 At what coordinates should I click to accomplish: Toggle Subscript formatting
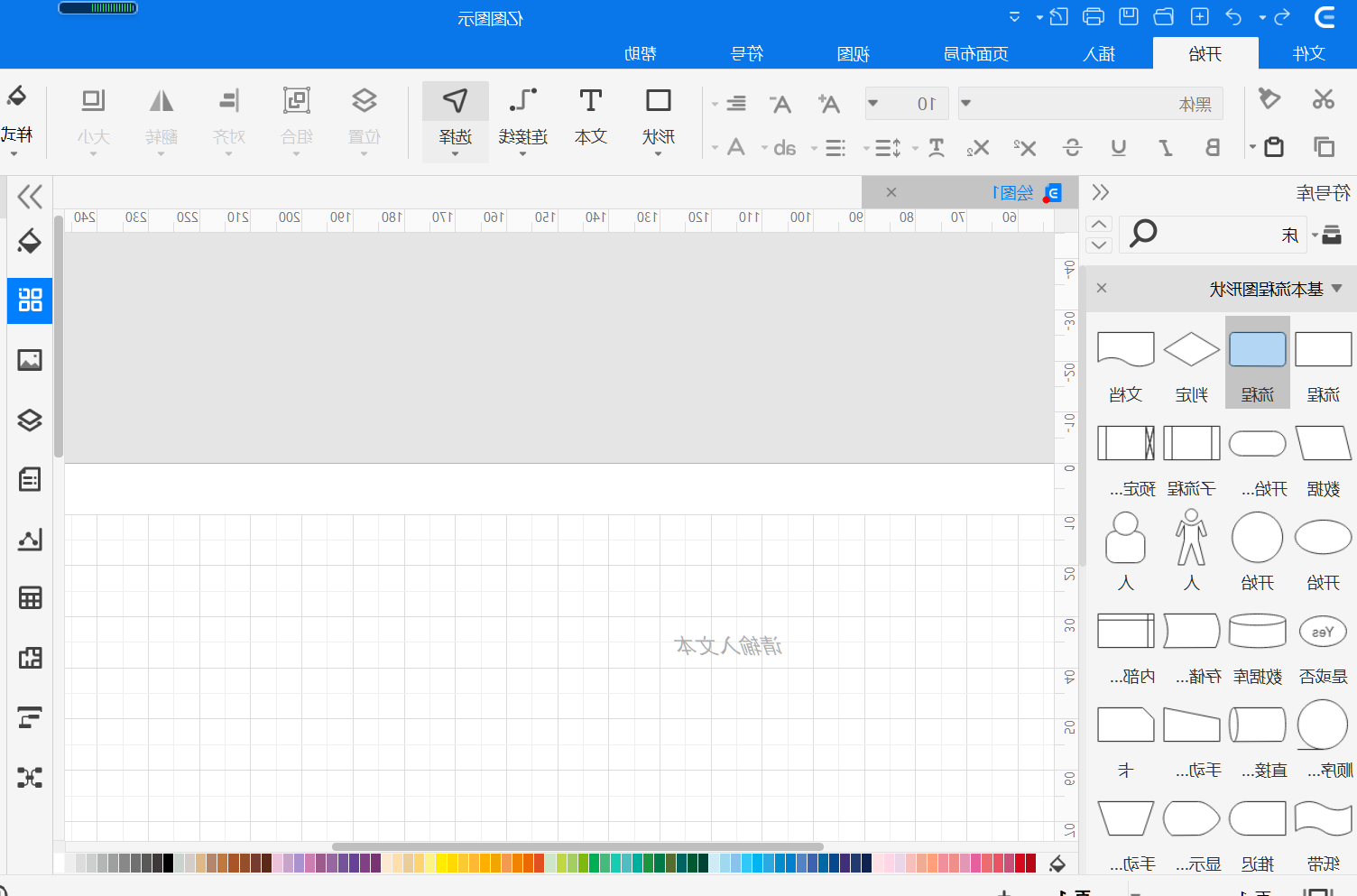[978, 147]
